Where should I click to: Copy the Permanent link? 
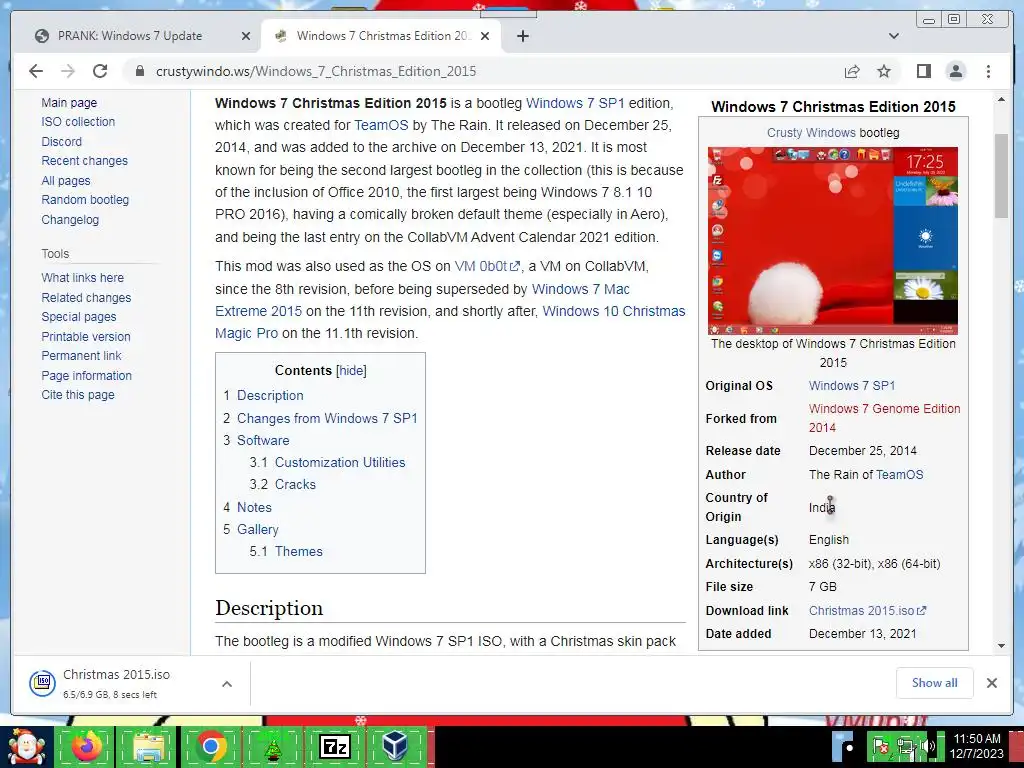click(81, 356)
